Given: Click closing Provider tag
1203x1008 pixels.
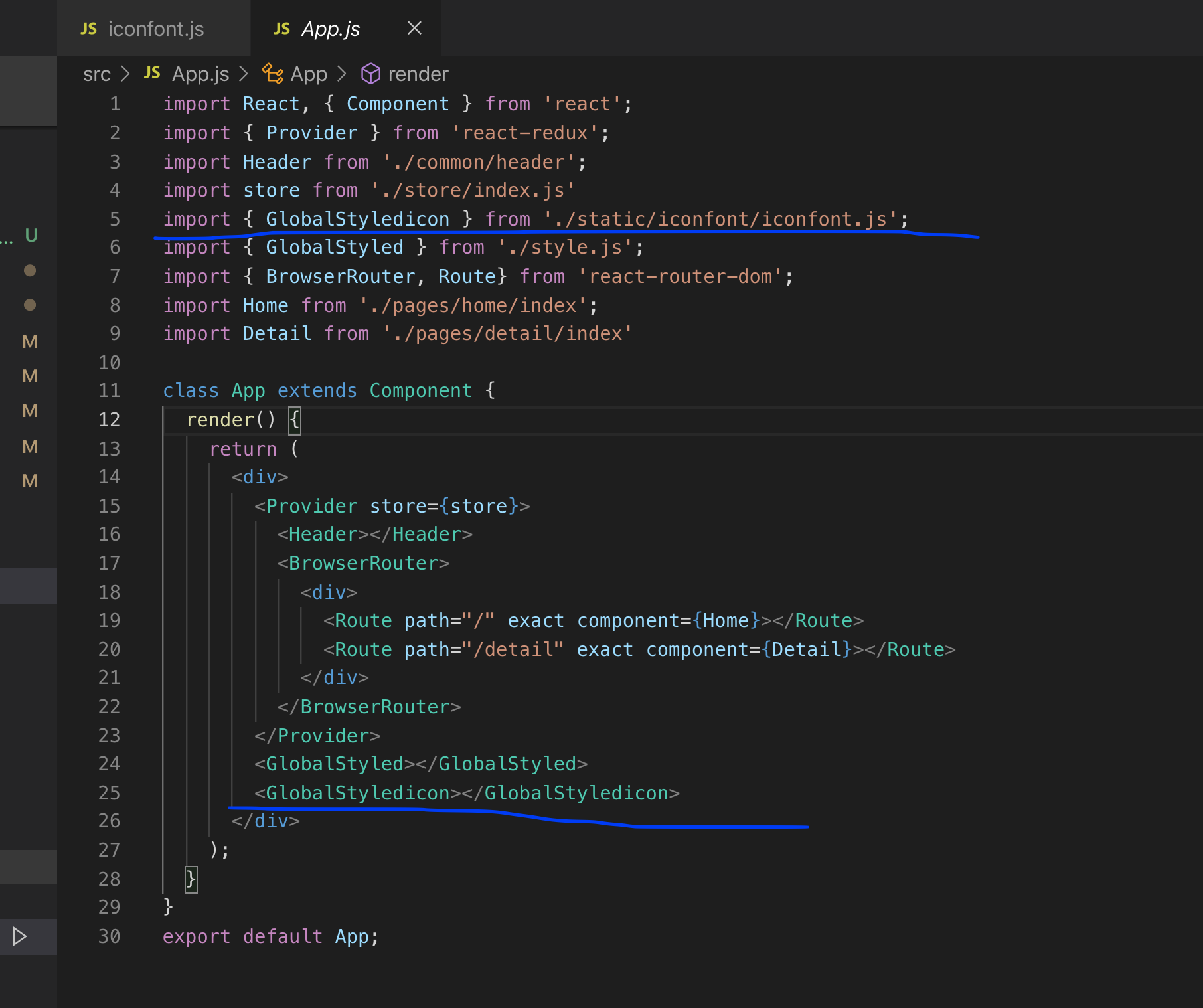Looking at the screenshot, I should pos(318,736).
